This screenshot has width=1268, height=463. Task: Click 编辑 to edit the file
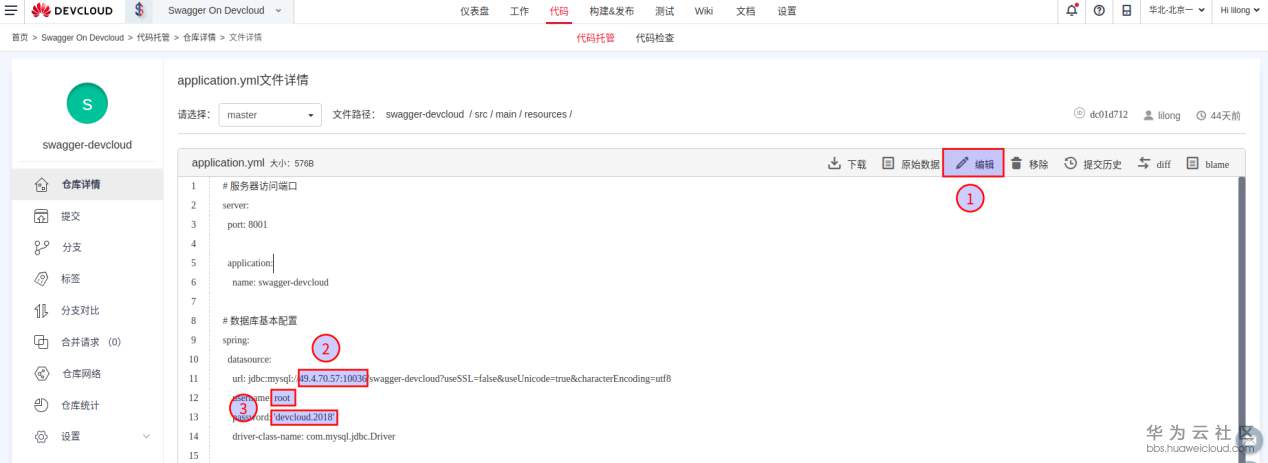pyautogui.click(x=973, y=163)
